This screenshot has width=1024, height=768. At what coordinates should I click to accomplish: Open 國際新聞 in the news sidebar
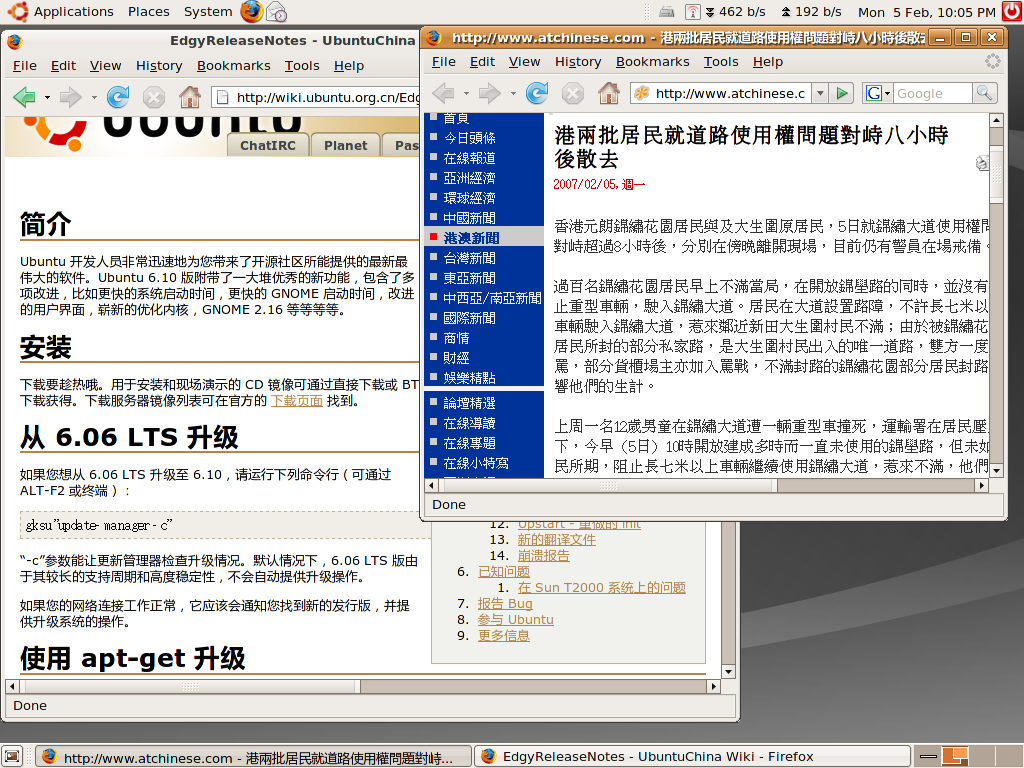(x=470, y=318)
